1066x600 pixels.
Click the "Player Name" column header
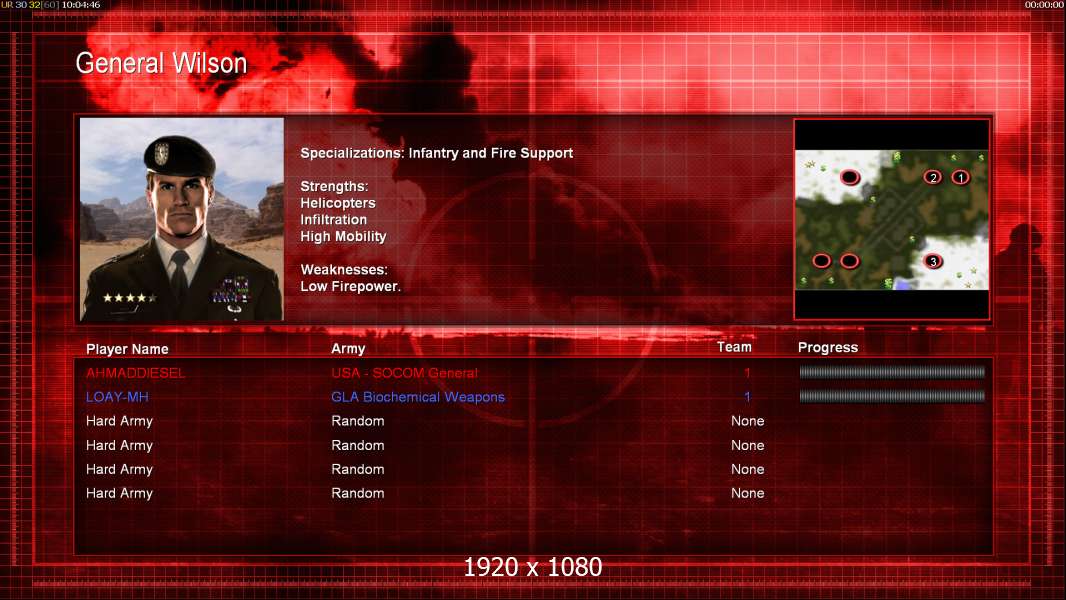(127, 349)
